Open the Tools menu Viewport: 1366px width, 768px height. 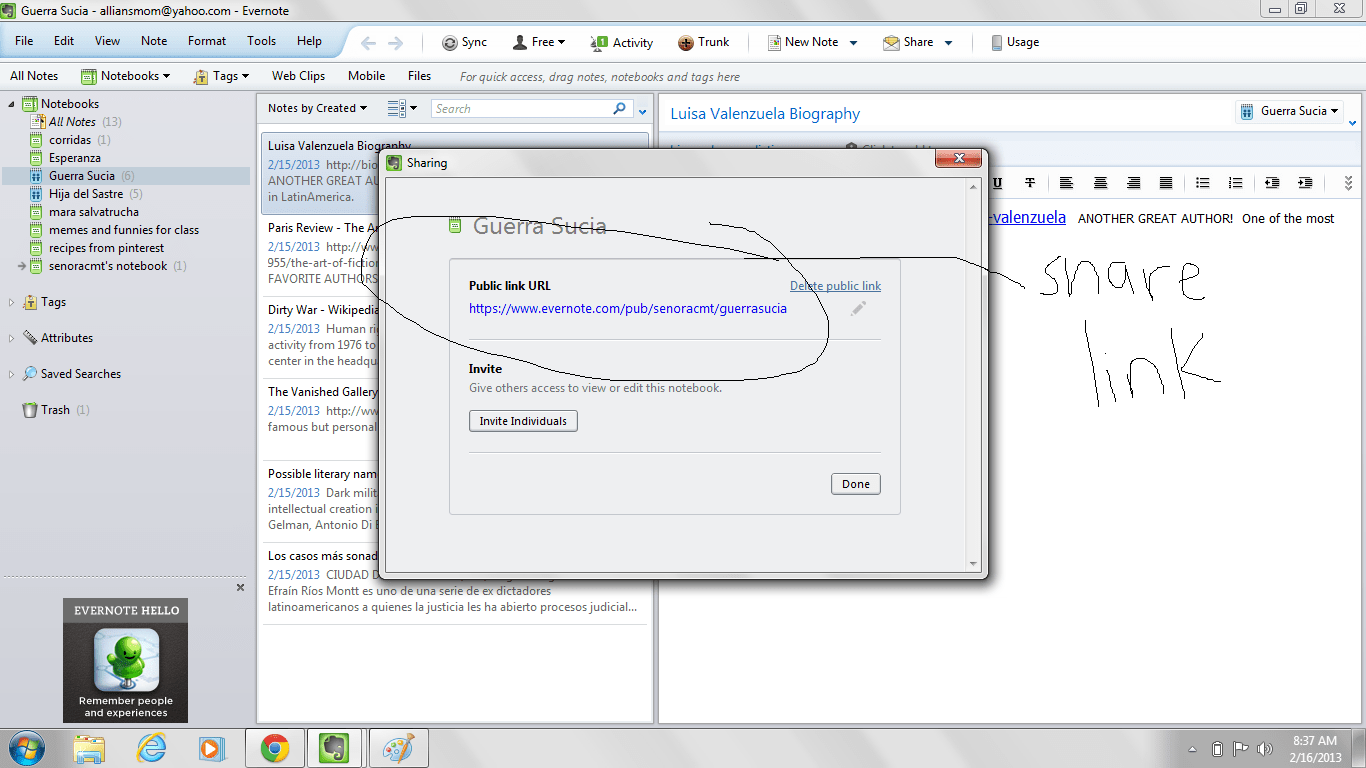(x=262, y=41)
